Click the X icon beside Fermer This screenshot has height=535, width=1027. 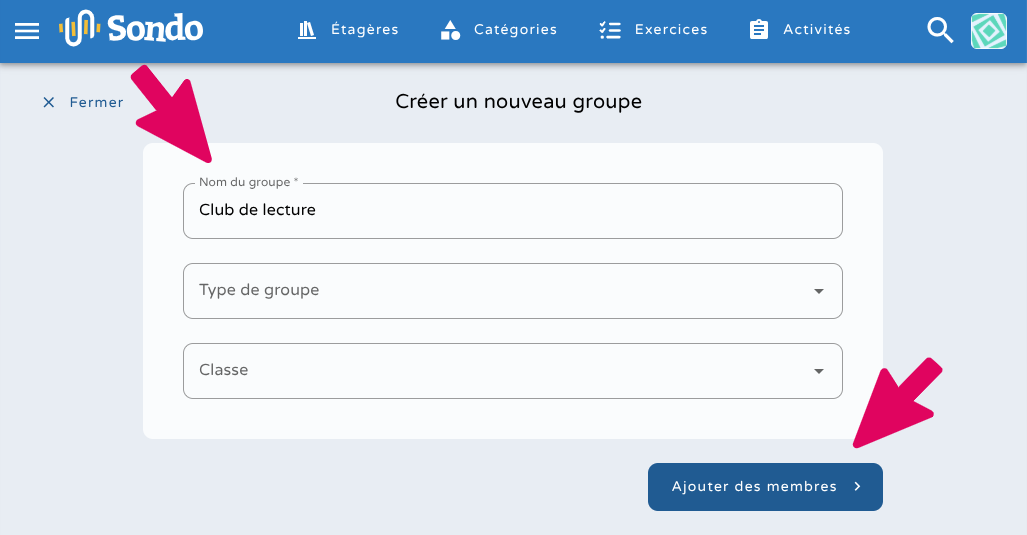click(x=48, y=102)
